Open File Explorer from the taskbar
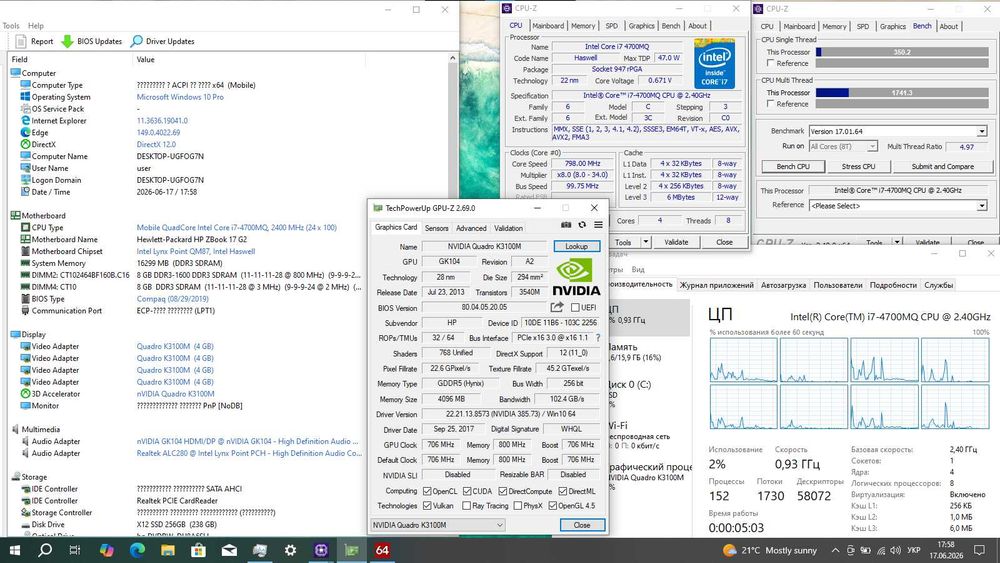1000x563 pixels. click(168, 550)
